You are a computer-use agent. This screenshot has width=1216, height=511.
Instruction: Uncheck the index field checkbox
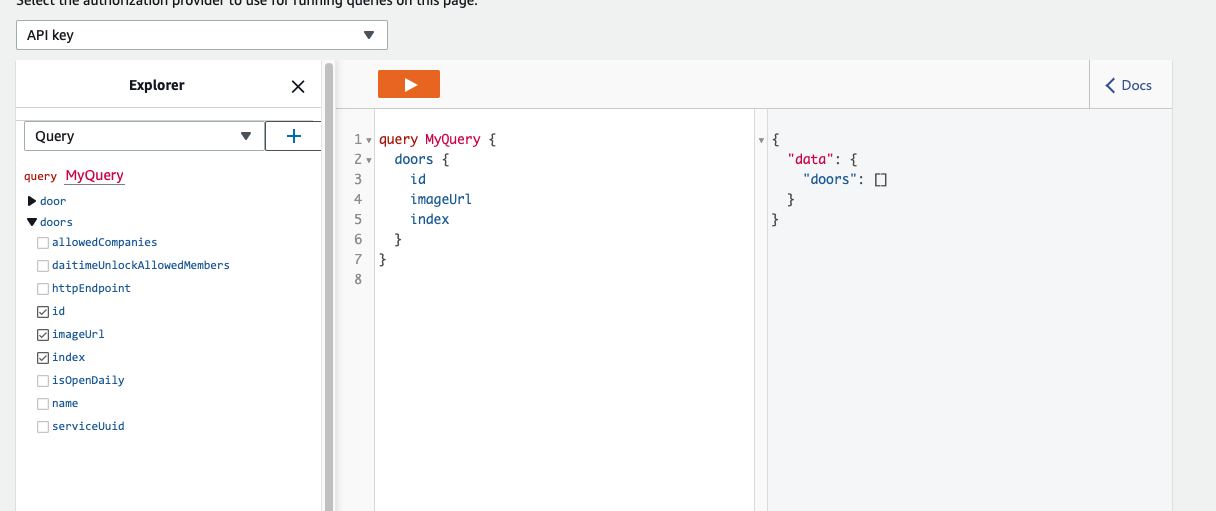click(x=42, y=358)
